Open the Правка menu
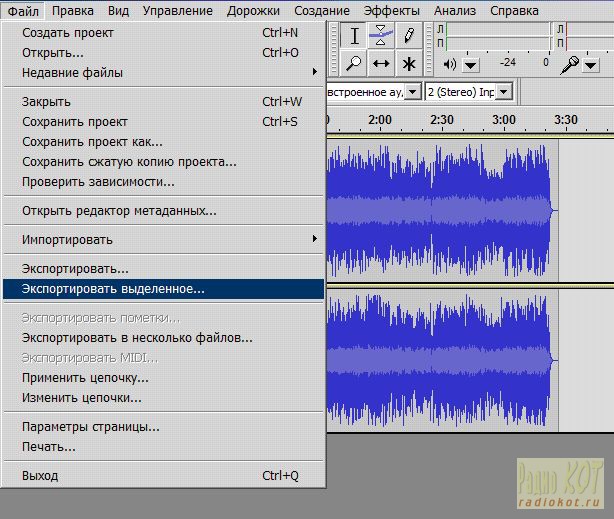 73,11
